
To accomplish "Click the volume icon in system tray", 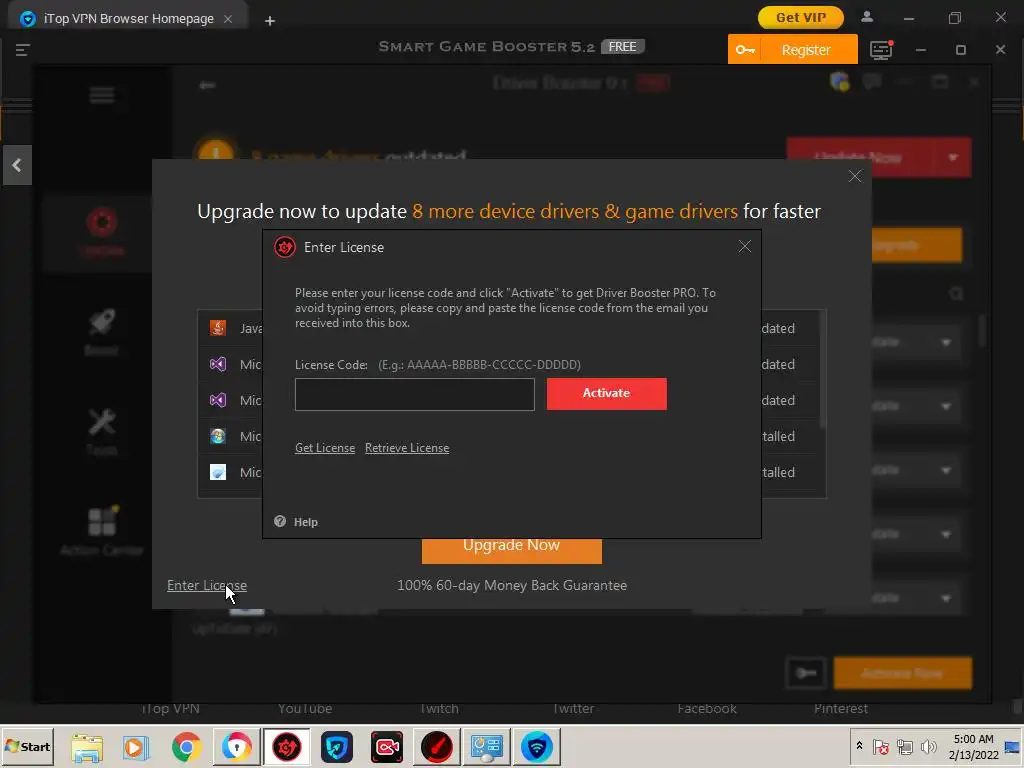I will (x=928, y=746).
